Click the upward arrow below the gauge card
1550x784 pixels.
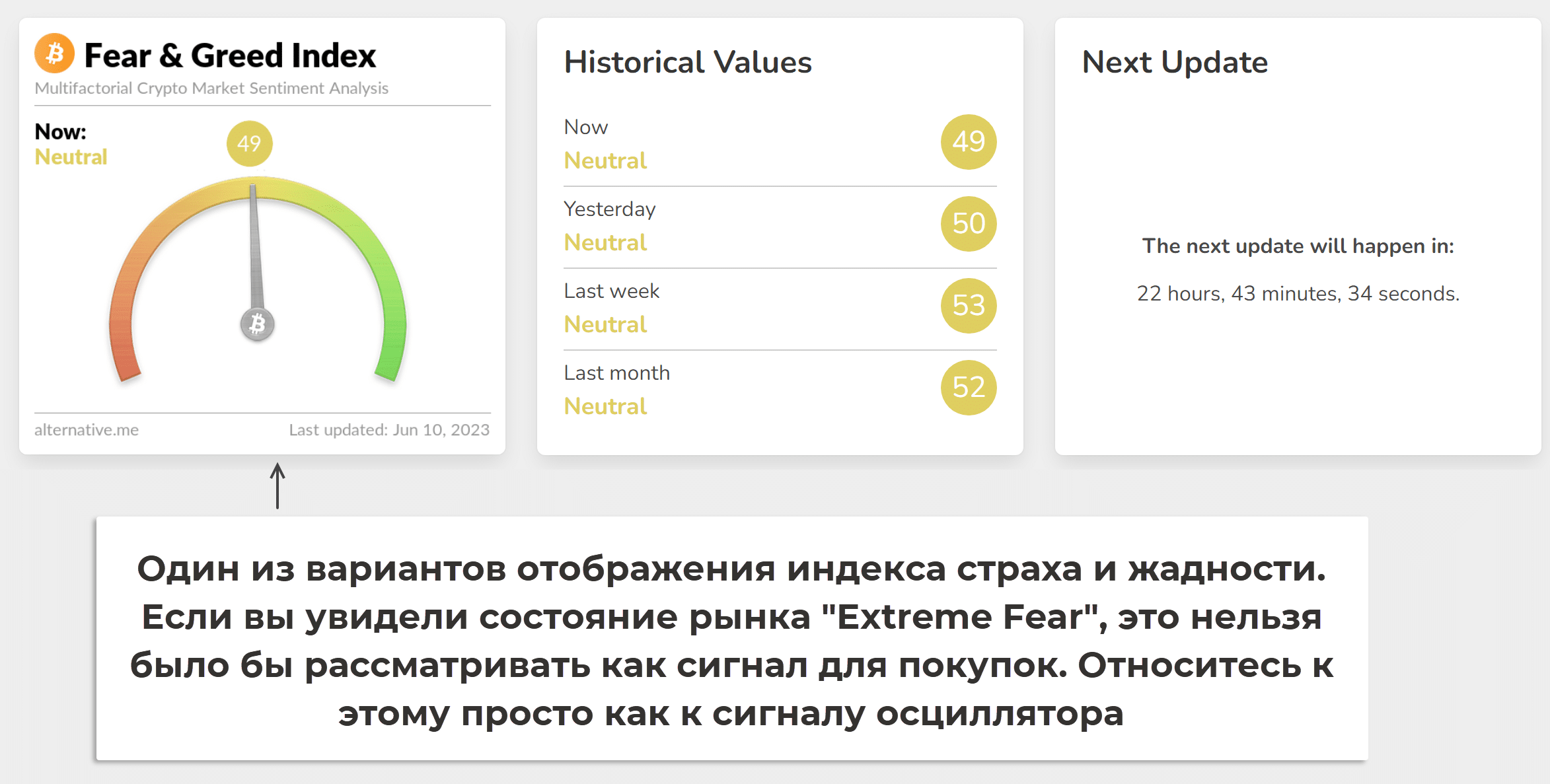(x=277, y=485)
